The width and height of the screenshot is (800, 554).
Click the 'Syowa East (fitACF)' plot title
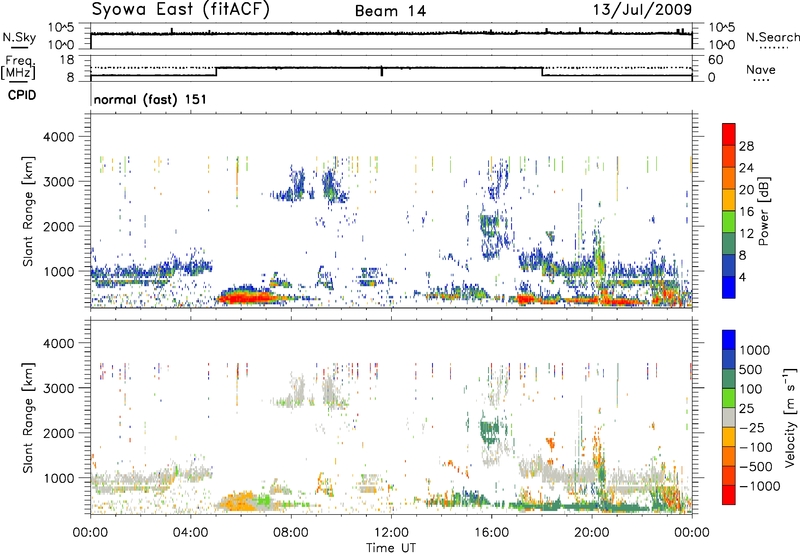point(180,10)
